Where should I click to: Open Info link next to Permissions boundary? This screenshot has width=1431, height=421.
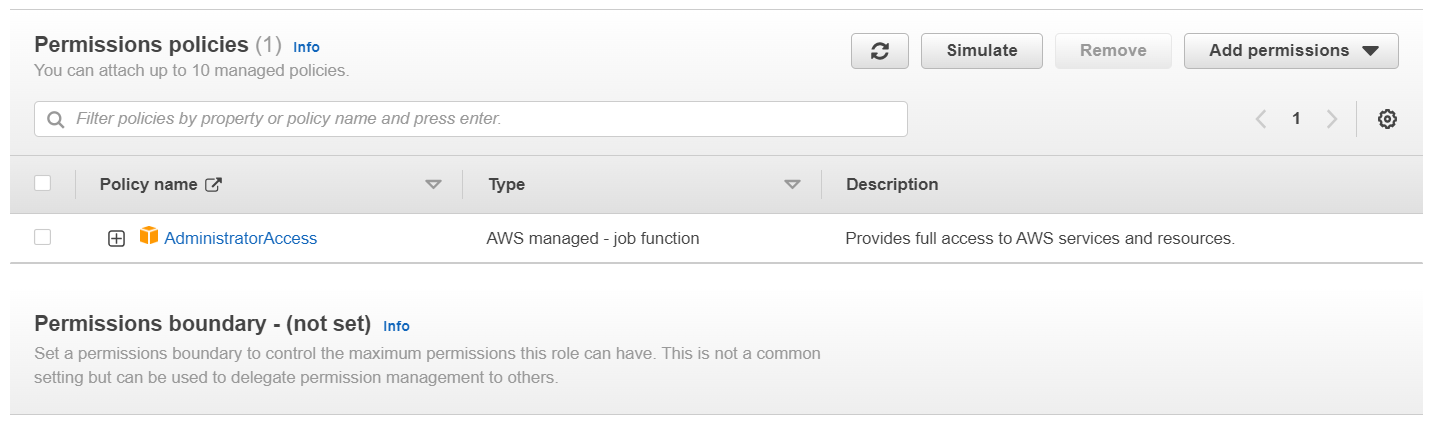click(396, 326)
